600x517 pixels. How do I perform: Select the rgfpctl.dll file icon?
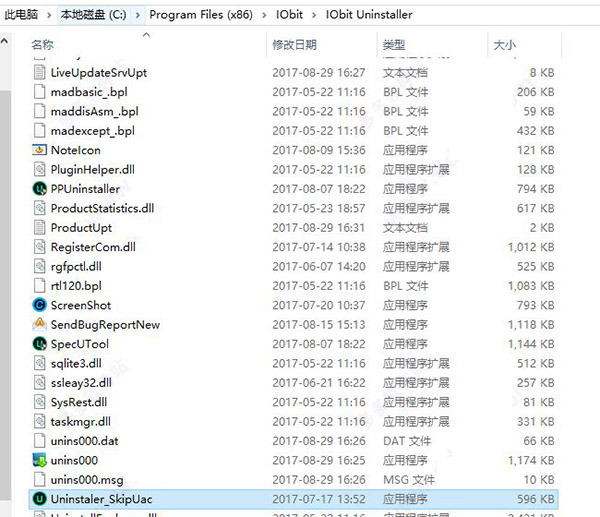pos(39,266)
